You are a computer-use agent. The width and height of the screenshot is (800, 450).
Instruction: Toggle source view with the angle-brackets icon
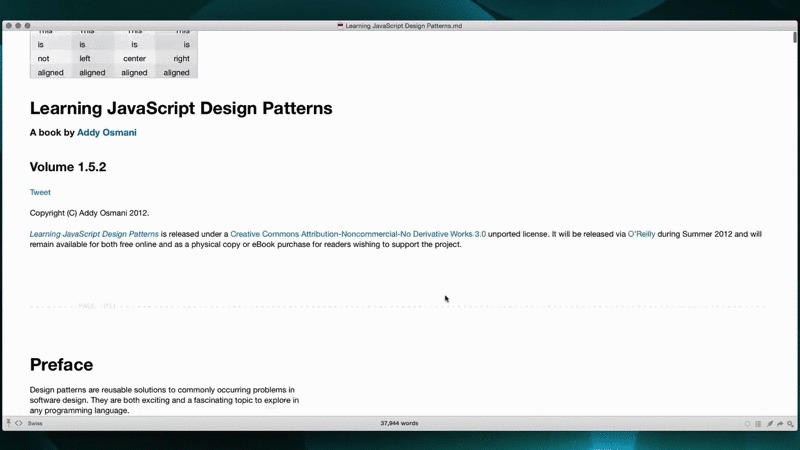(19, 423)
